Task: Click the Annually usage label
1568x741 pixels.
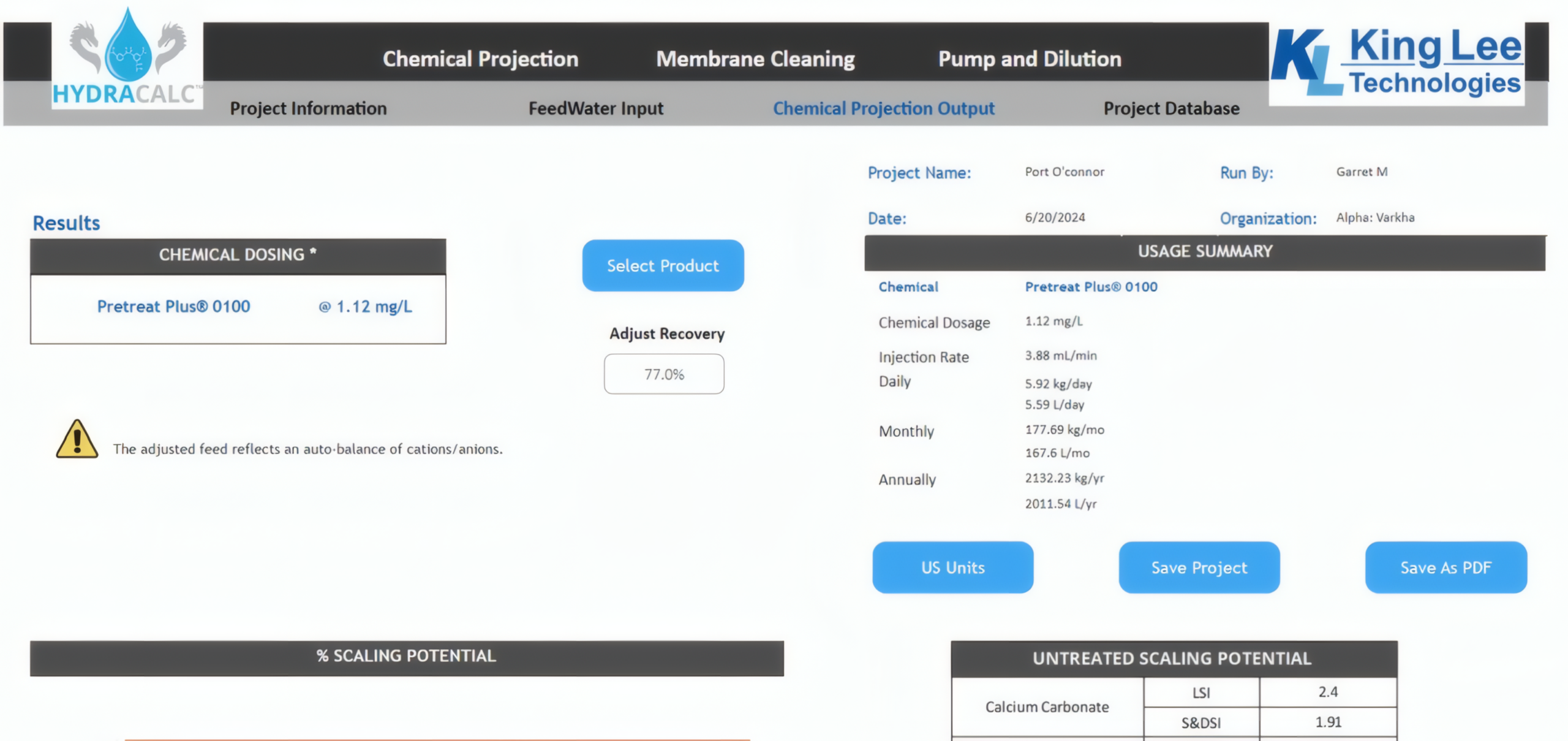Action: tap(907, 480)
